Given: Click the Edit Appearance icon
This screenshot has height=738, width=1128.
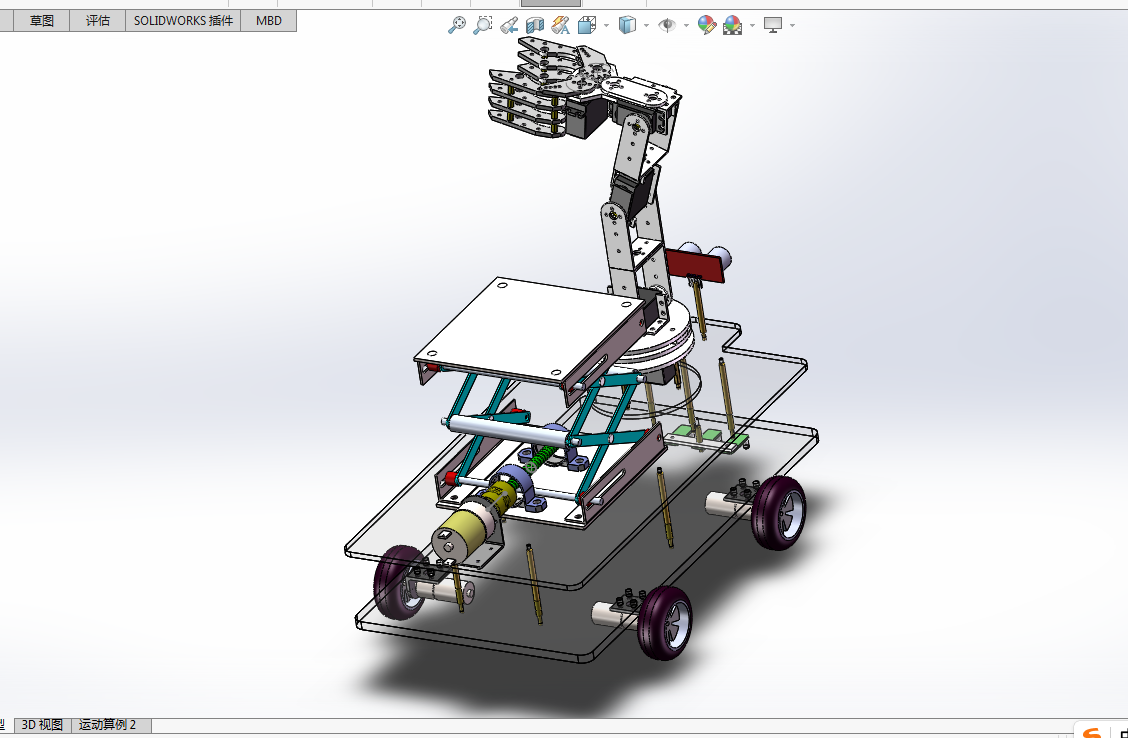Looking at the screenshot, I should [x=706, y=25].
